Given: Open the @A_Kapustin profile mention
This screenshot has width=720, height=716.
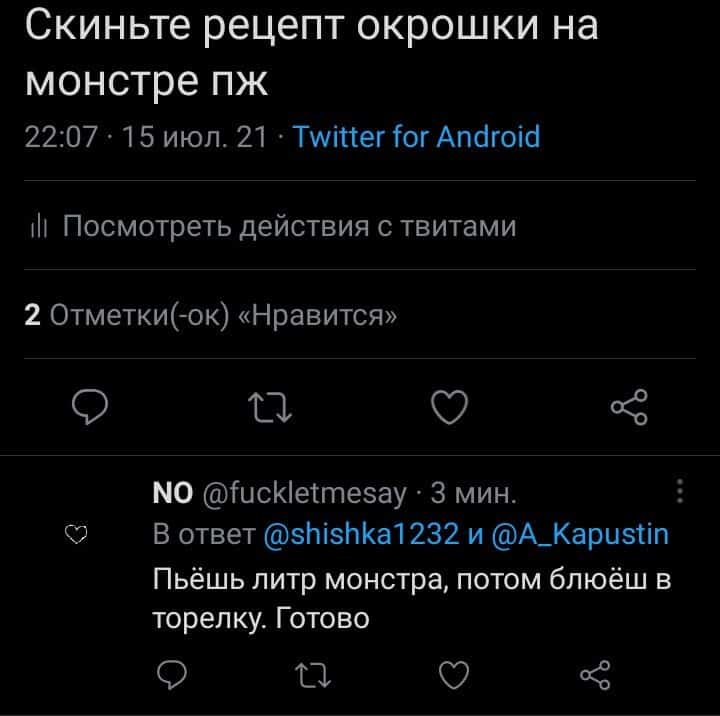Looking at the screenshot, I should [x=580, y=534].
